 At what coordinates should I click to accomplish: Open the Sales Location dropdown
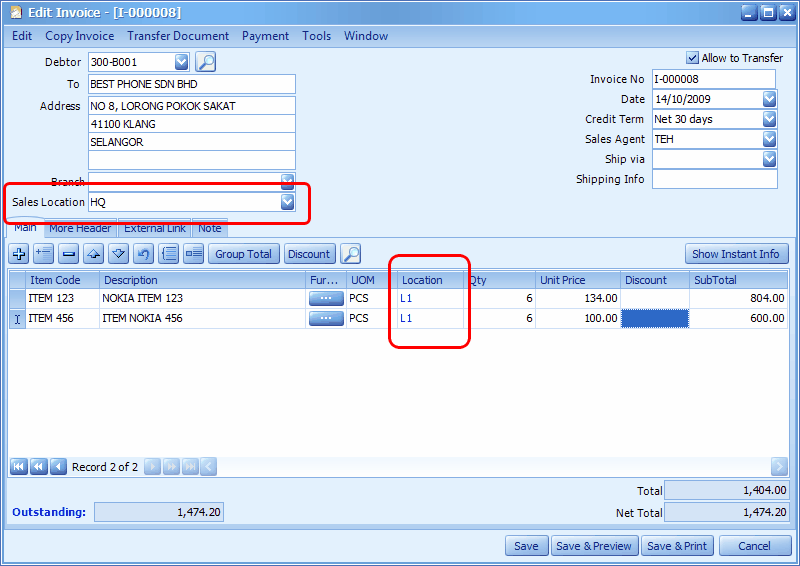tap(287, 202)
